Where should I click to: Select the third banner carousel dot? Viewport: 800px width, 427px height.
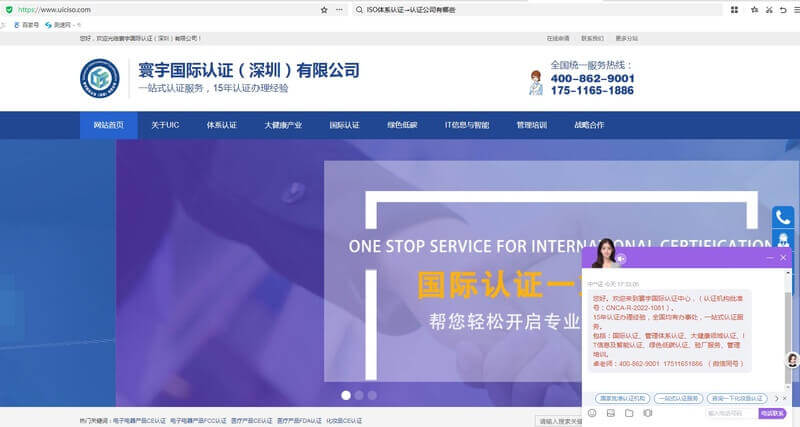click(372, 395)
